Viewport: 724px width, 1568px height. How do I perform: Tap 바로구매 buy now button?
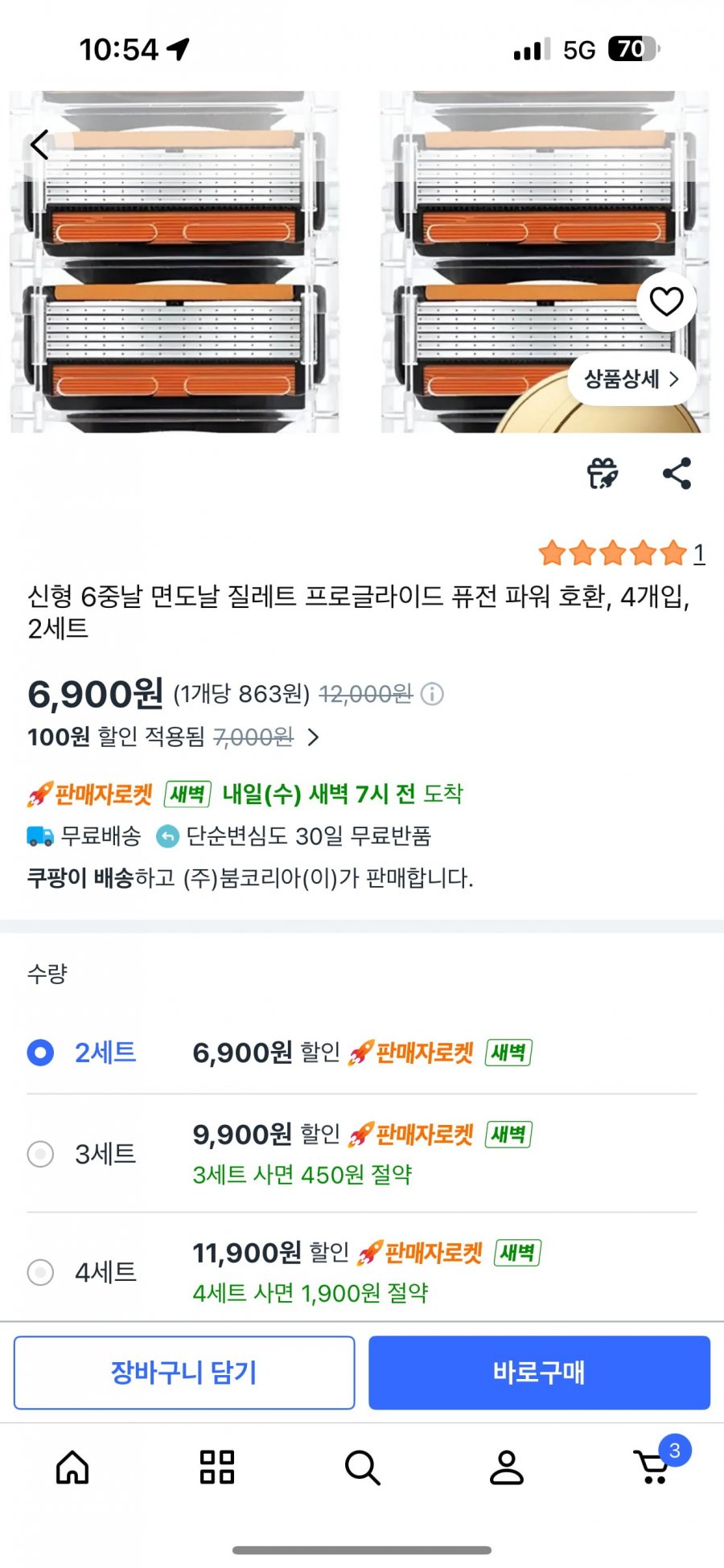pos(539,1373)
